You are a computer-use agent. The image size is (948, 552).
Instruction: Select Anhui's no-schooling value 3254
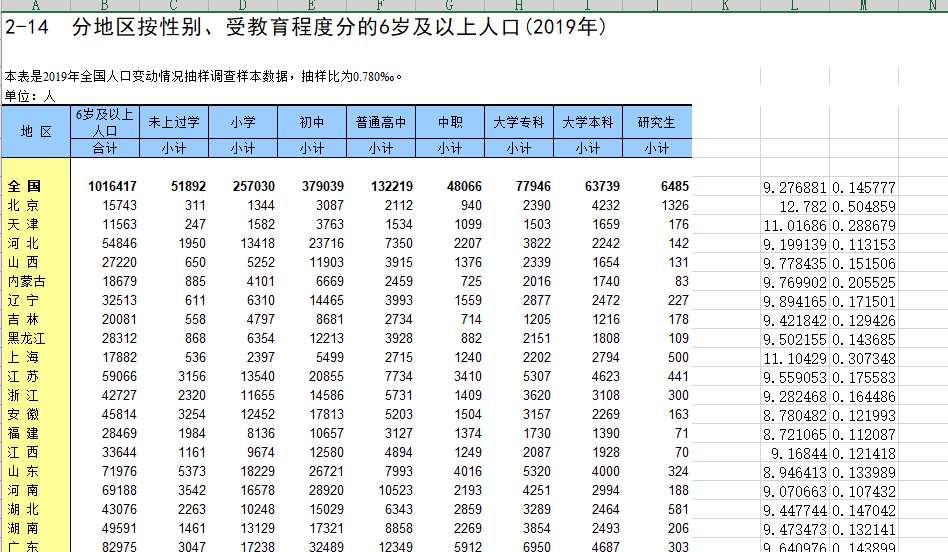click(192, 415)
